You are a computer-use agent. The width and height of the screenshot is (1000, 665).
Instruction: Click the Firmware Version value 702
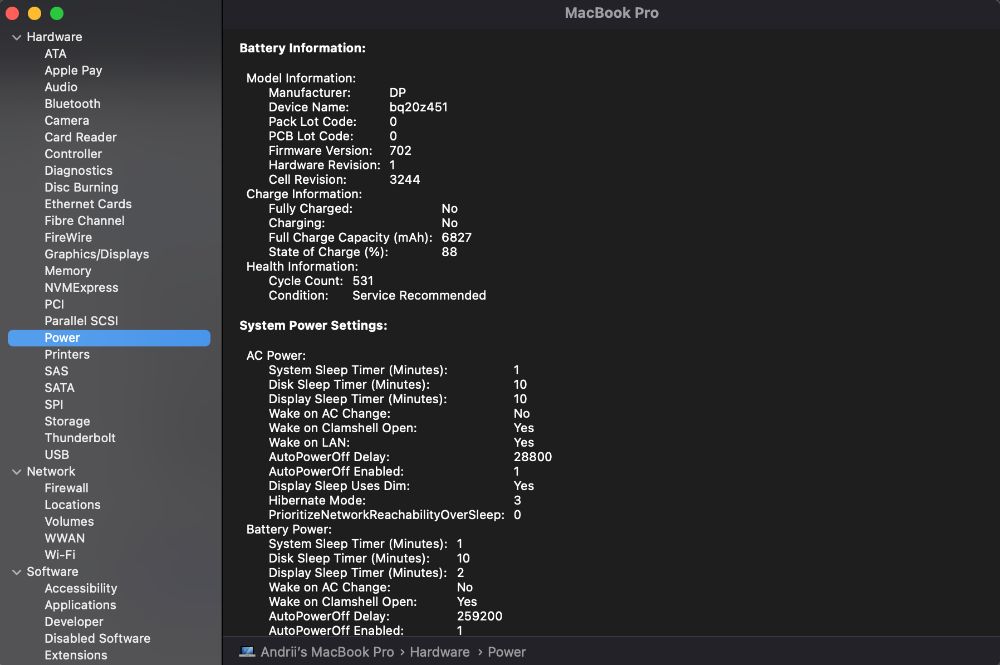pyautogui.click(x=401, y=150)
